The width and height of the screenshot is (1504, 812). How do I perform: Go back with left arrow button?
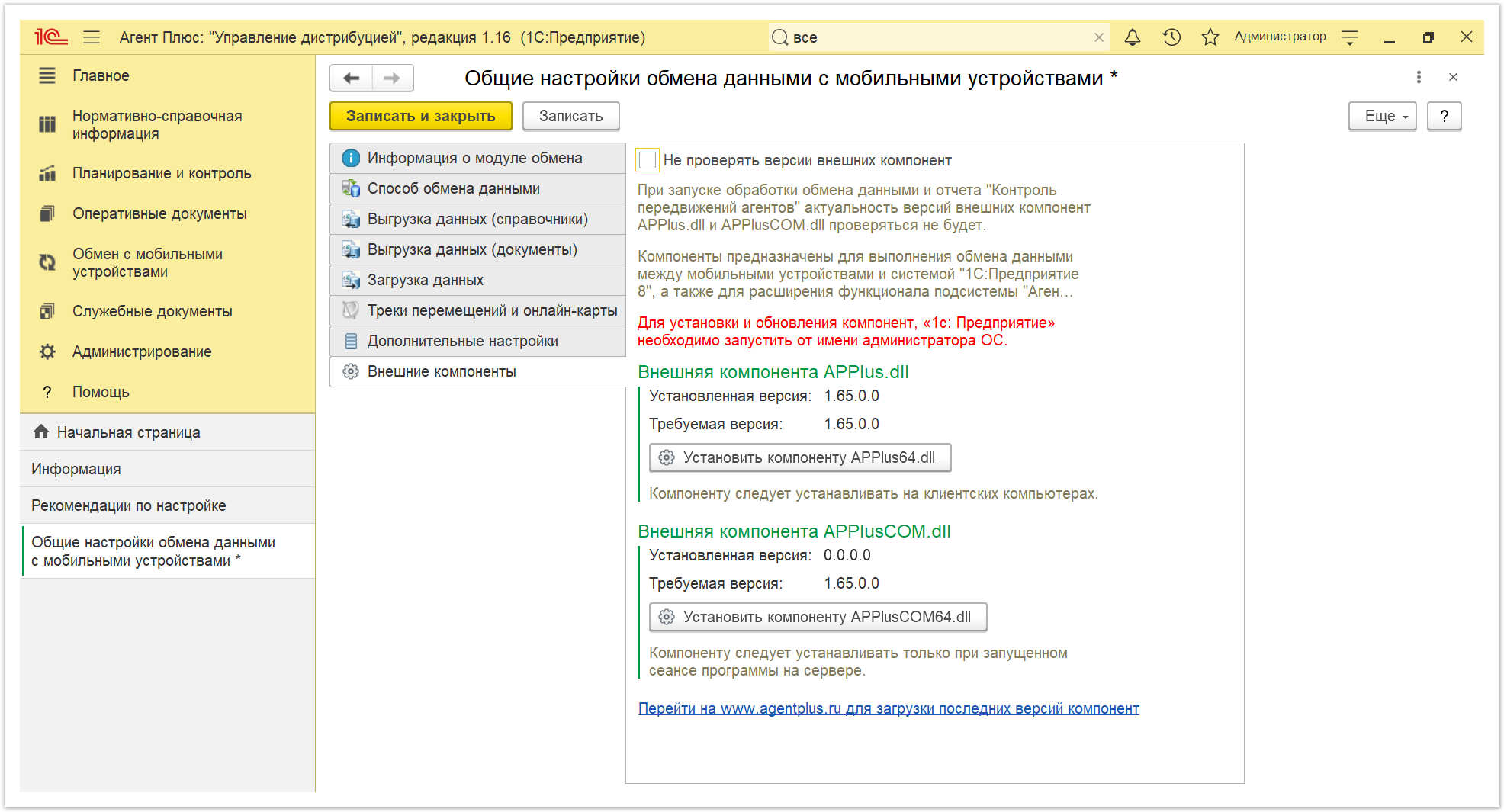351,78
